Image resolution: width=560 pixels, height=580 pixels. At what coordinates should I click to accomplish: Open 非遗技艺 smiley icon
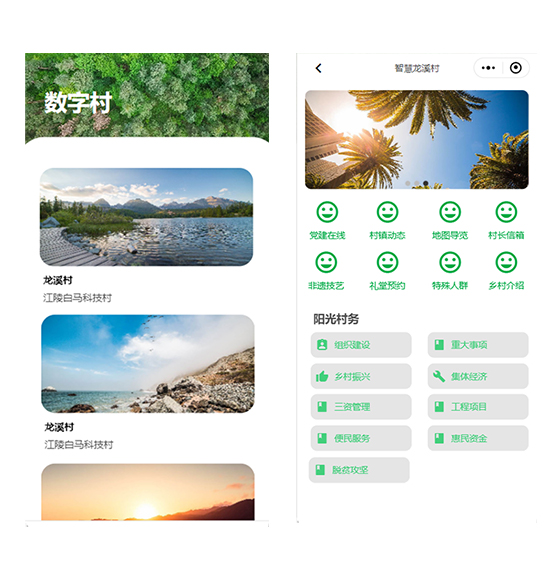pyautogui.click(x=326, y=262)
